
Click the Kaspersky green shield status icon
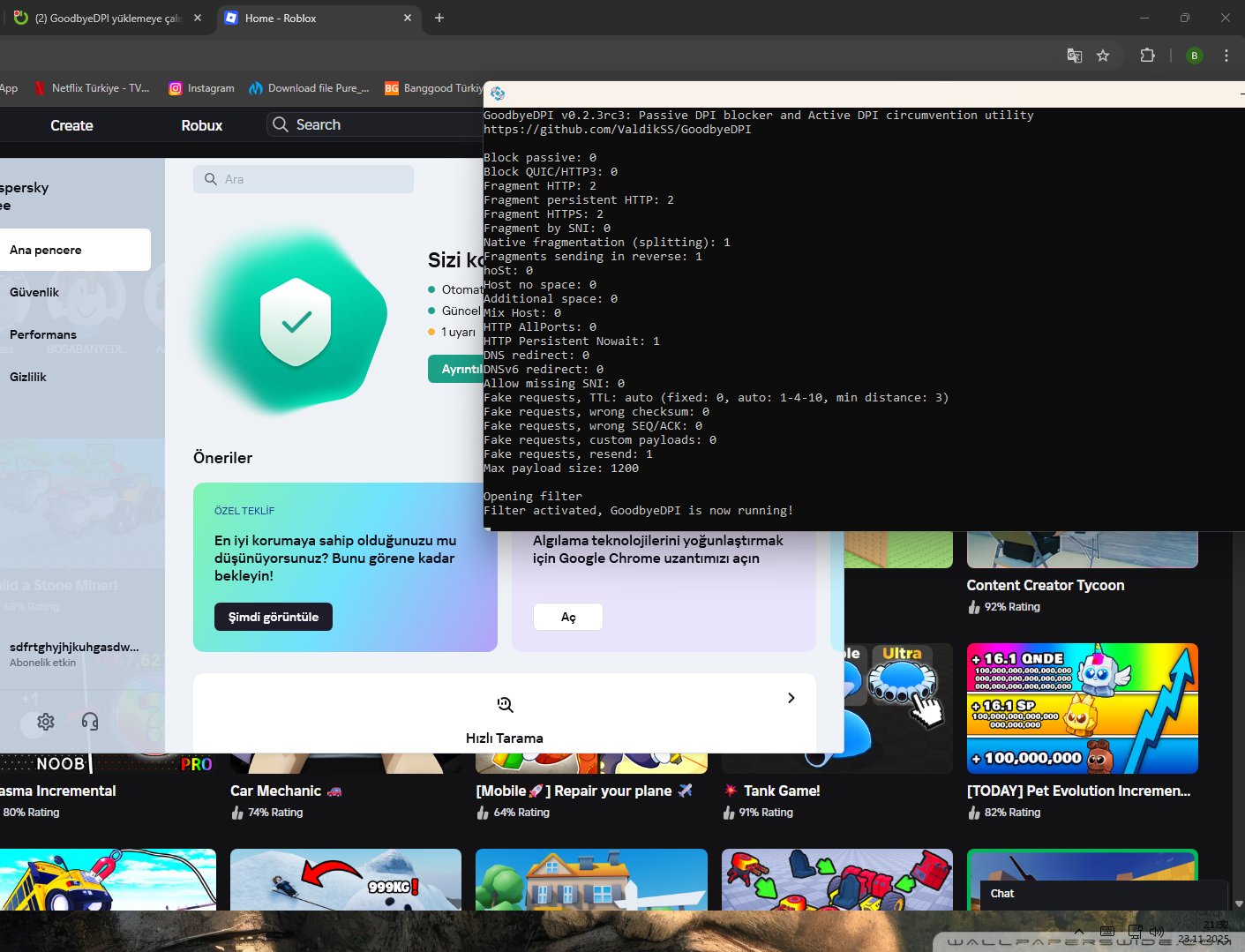(296, 322)
